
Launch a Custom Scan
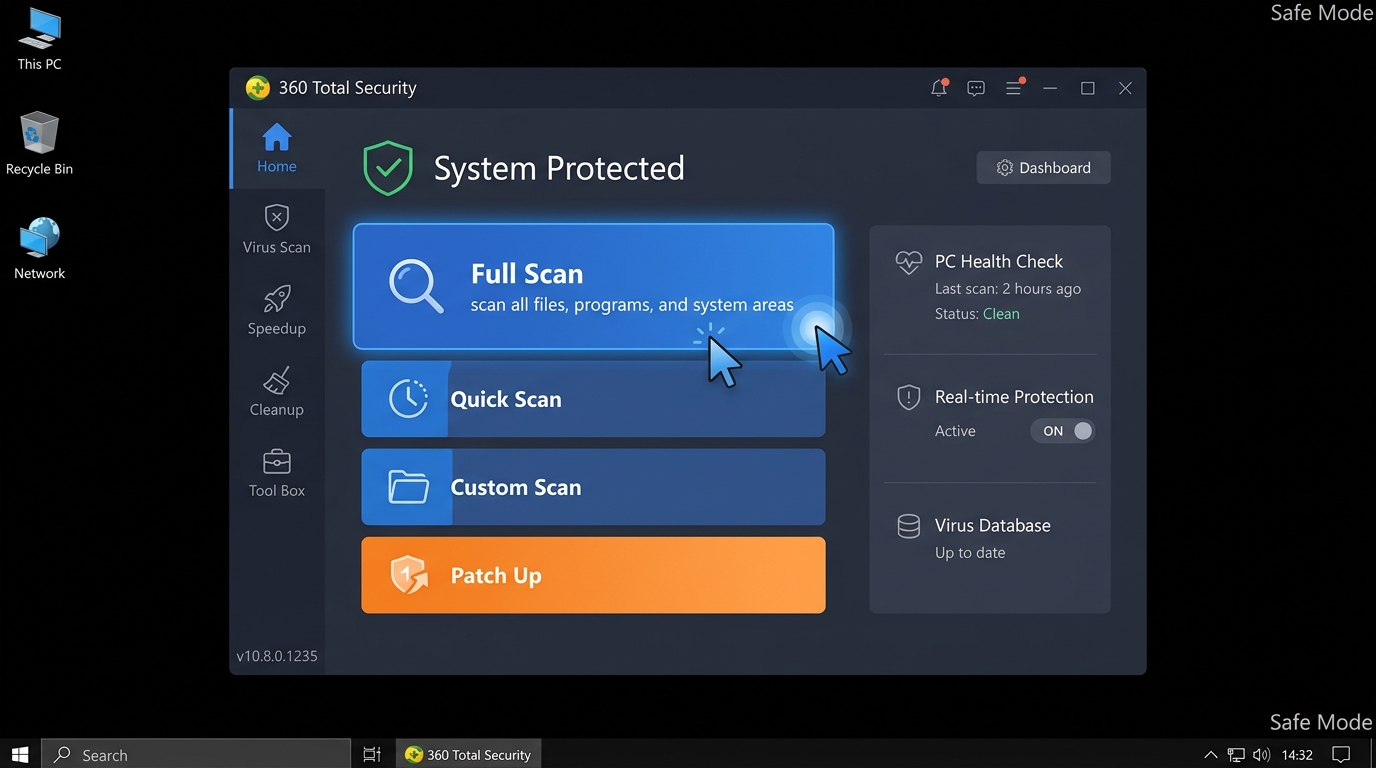pyautogui.click(x=593, y=487)
